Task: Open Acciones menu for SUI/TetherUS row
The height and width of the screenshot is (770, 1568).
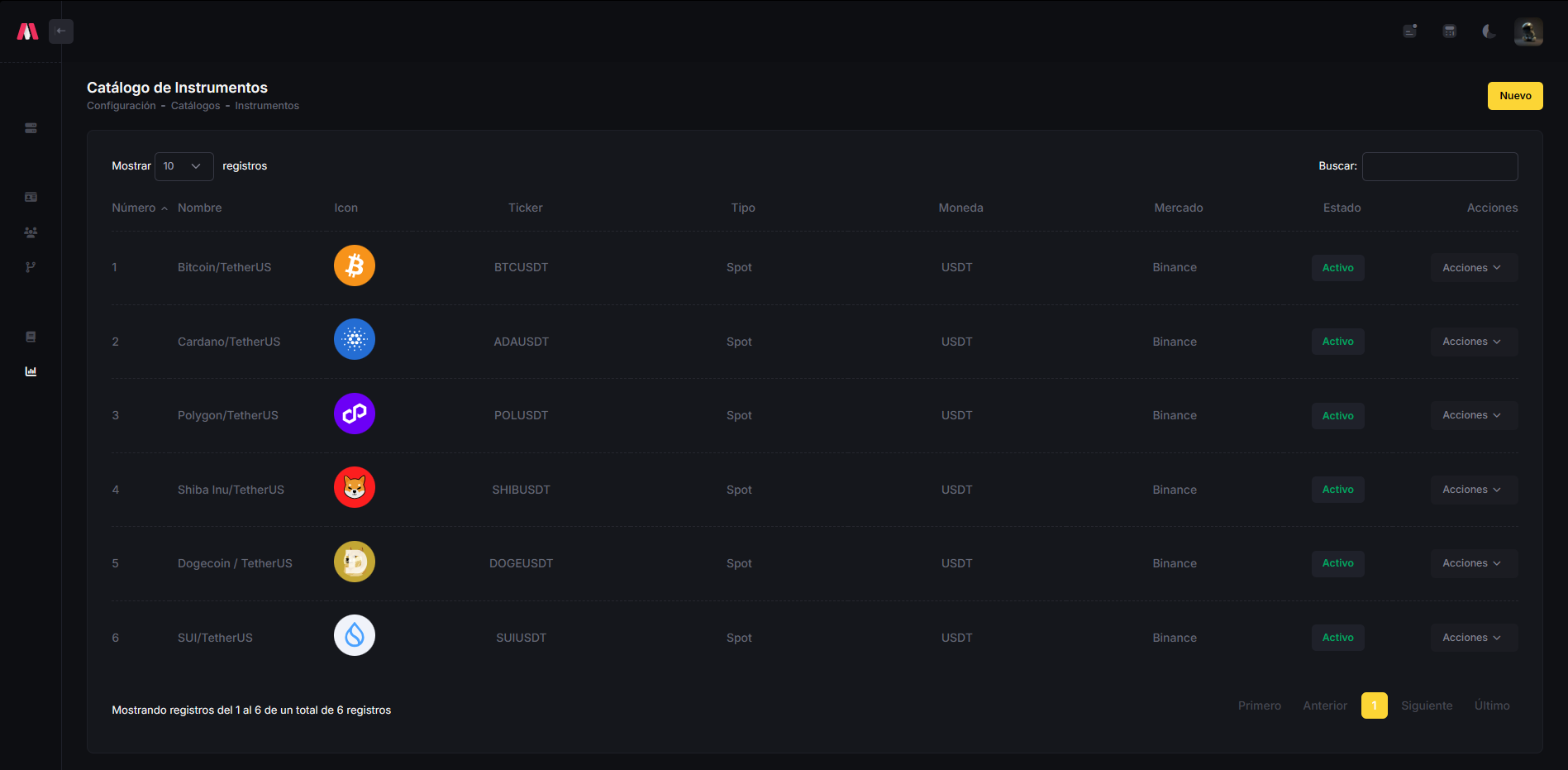Action: [1473, 638]
